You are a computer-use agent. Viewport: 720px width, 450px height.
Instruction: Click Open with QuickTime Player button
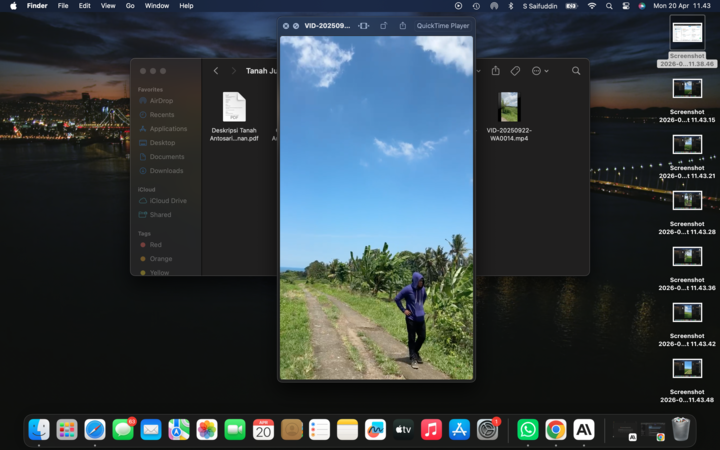(442, 26)
